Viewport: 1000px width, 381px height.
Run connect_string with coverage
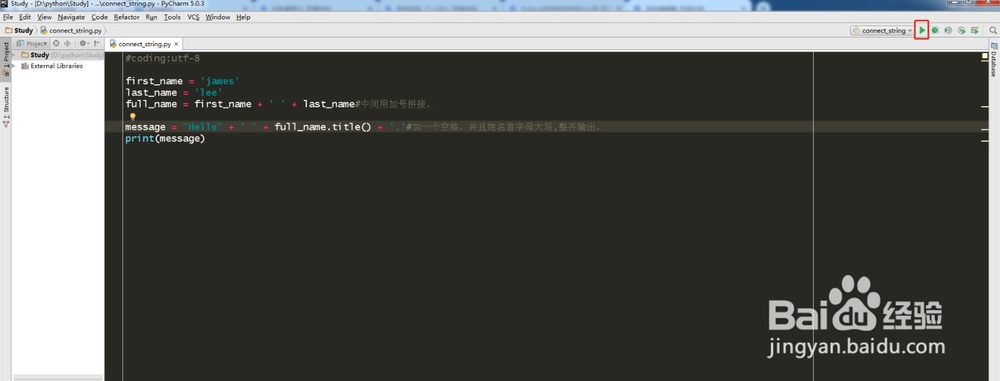948,30
